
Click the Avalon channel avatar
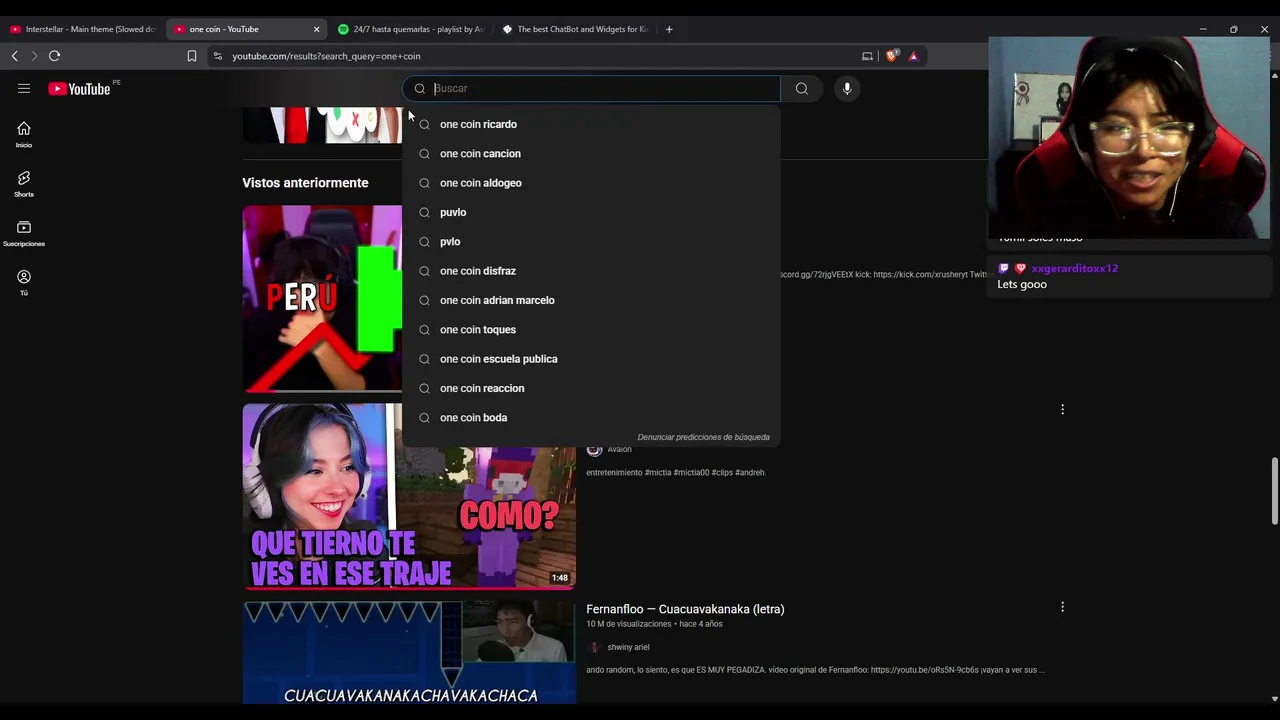(594, 449)
